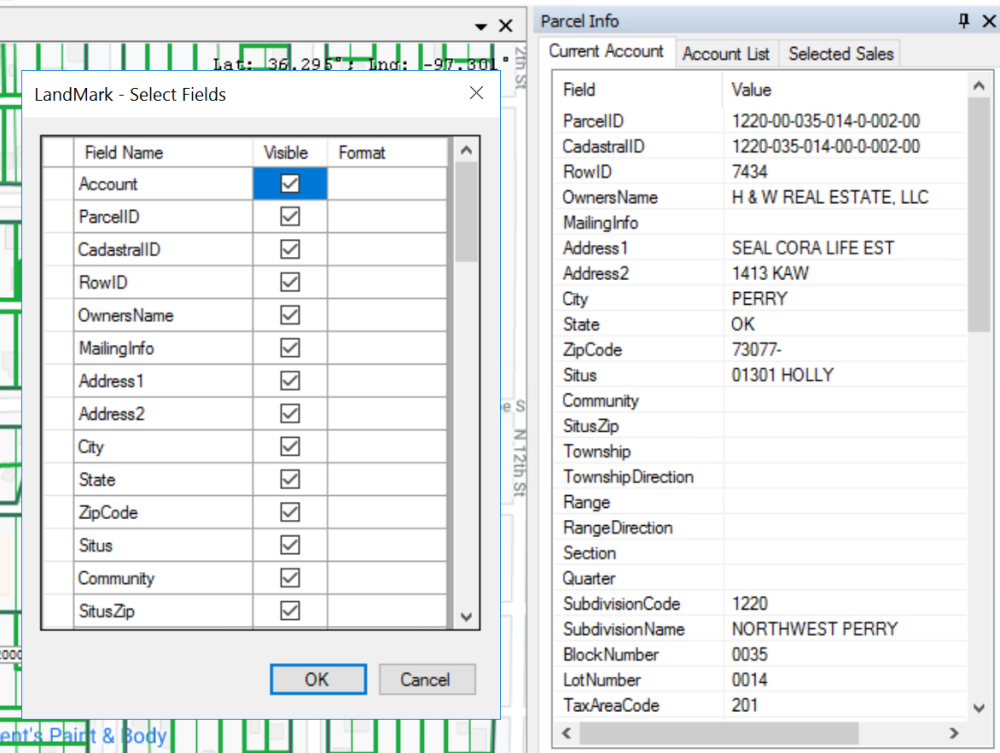Close the LandMark Select Fields dialog
The height and width of the screenshot is (753, 1000).
point(476,93)
